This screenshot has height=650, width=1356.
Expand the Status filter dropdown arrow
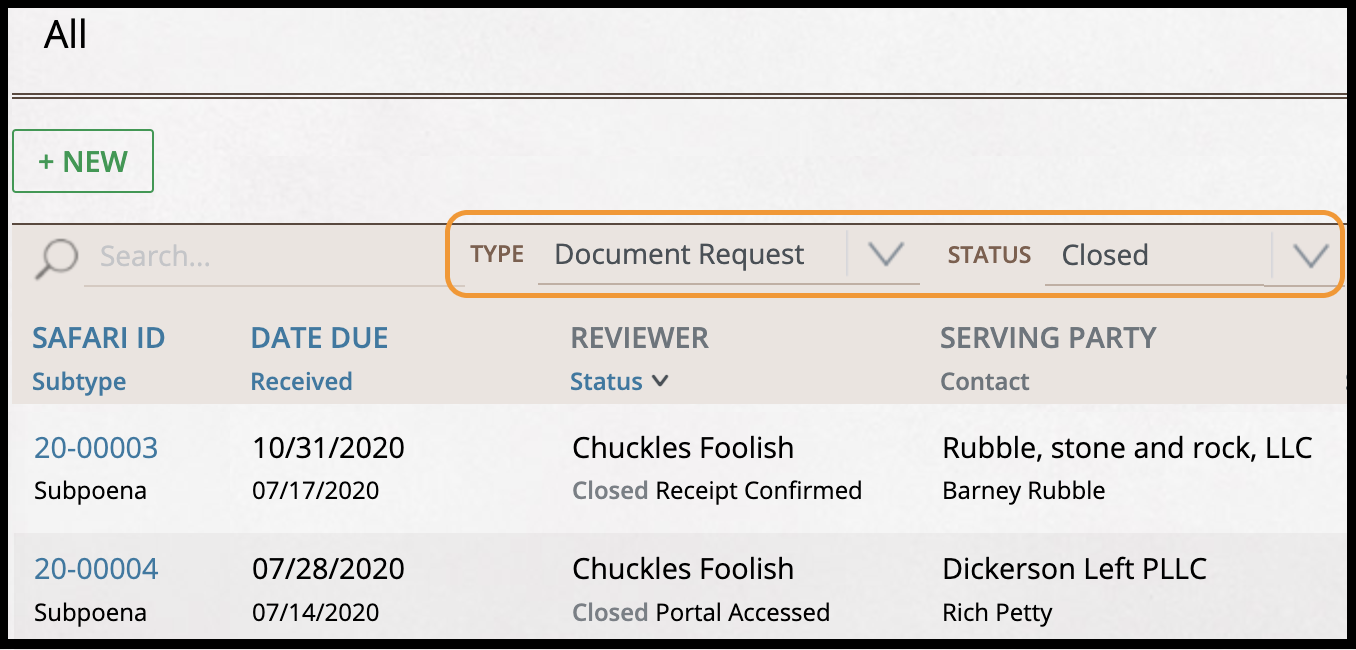[1309, 256]
